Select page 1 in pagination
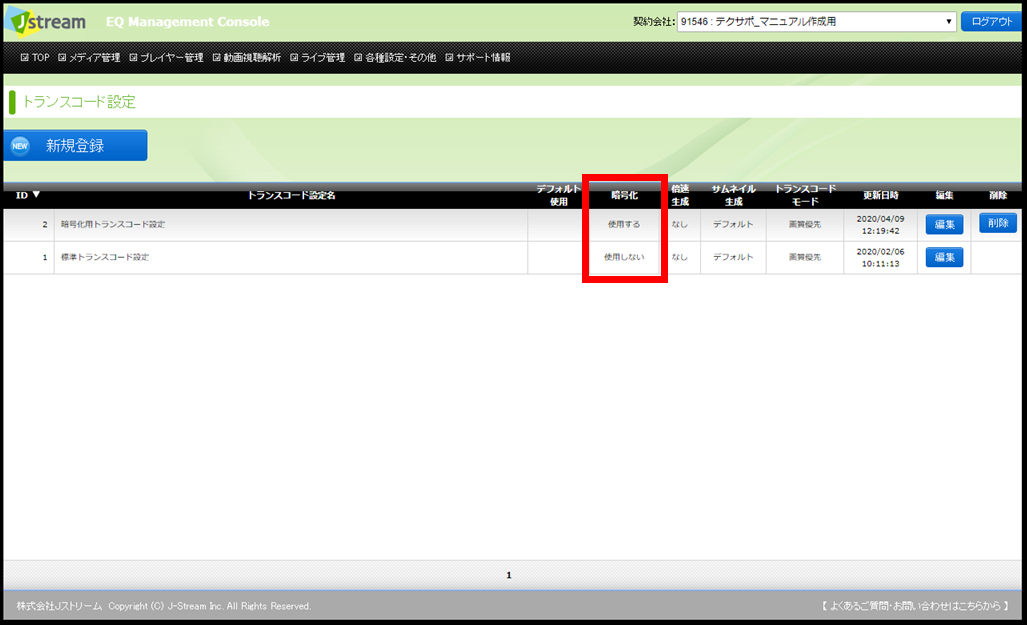 click(x=508, y=575)
